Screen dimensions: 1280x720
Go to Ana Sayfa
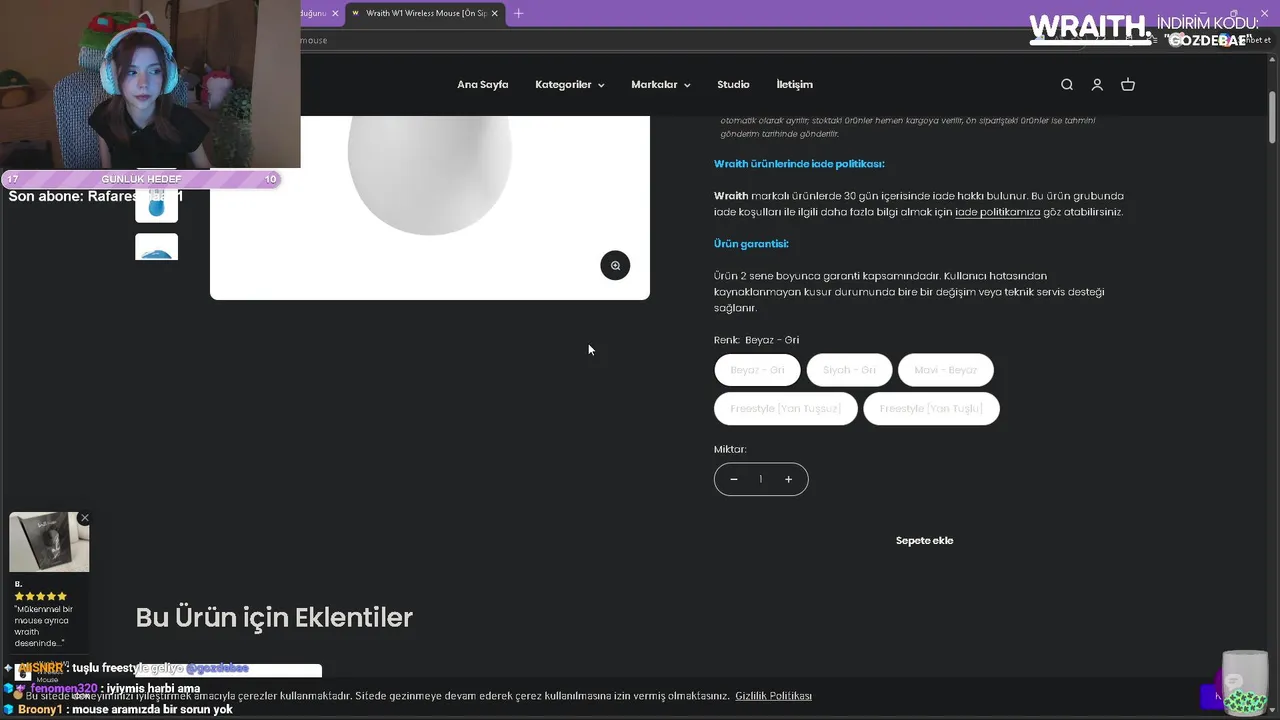[x=483, y=85]
